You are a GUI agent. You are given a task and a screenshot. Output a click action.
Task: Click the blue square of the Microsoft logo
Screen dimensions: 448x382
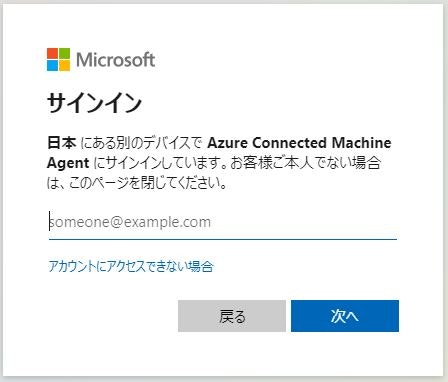point(52,66)
